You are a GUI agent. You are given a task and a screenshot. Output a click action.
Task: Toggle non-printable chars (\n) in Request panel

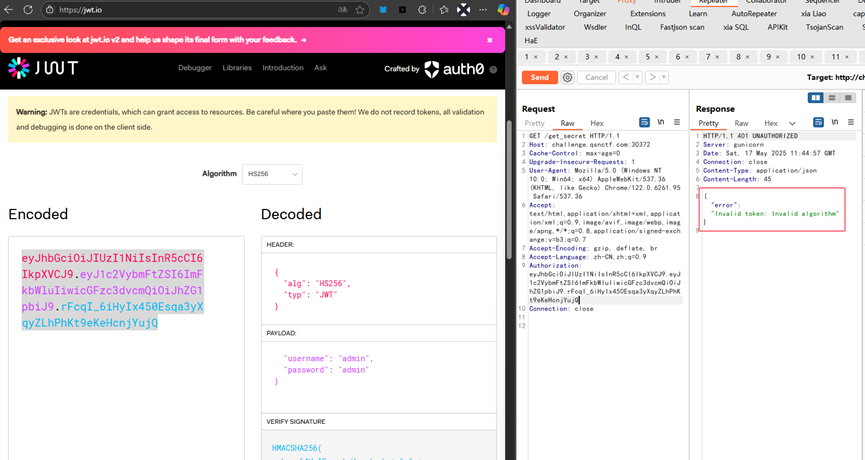point(660,122)
